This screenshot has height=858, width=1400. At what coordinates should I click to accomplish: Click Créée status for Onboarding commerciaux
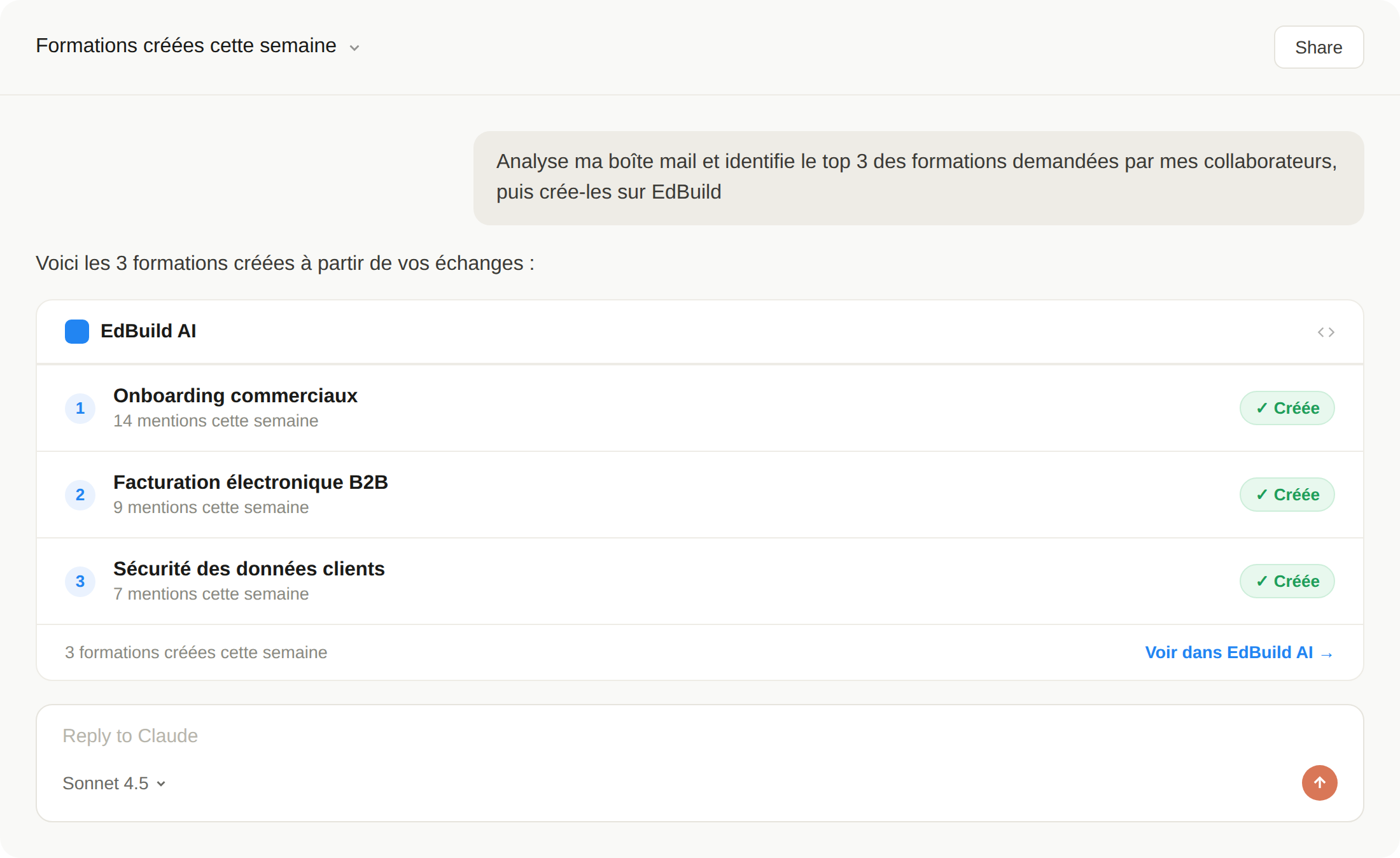(1287, 408)
